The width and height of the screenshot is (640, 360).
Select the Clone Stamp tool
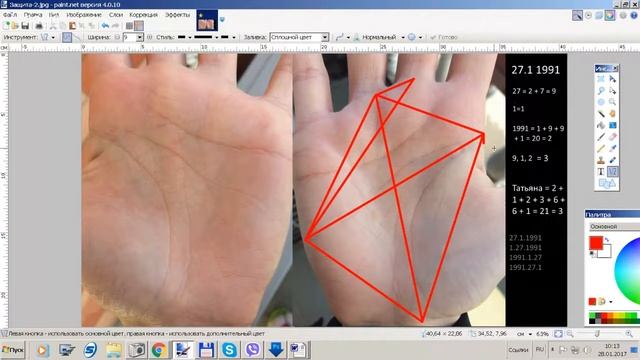[601, 160]
